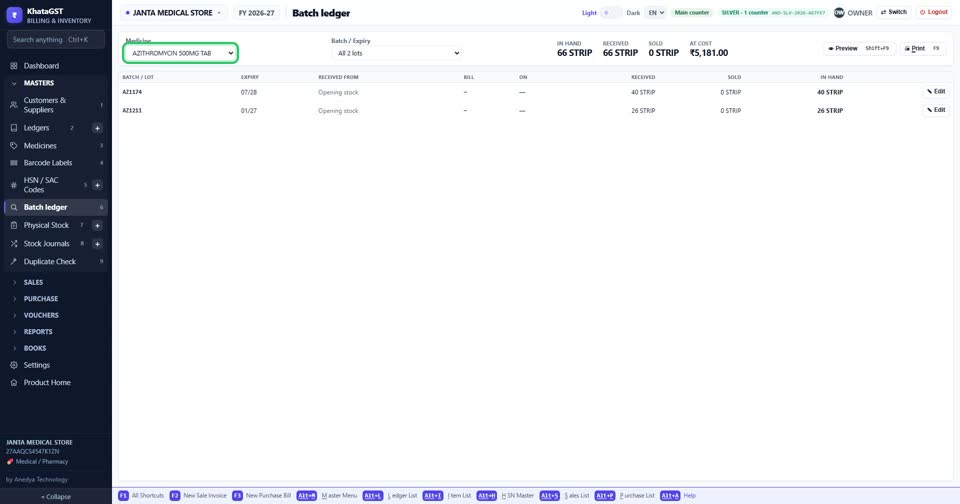The height and width of the screenshot is (504, 960).
Task: Expand the PURCHASE section
Action: [x=56, y=299]
